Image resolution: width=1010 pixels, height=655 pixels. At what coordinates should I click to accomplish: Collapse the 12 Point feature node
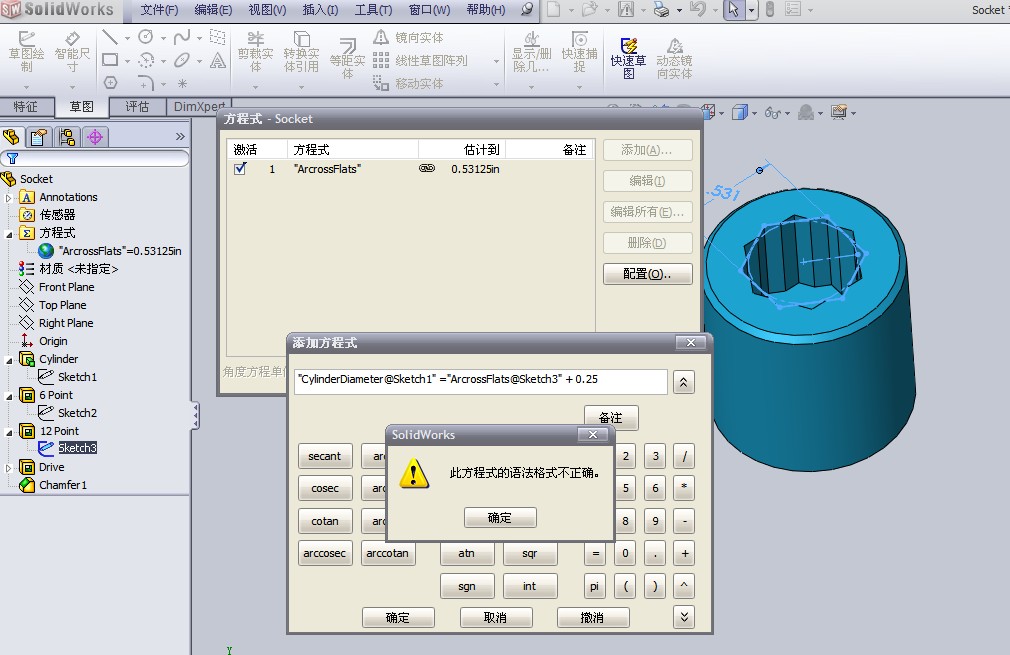[8, 433]
